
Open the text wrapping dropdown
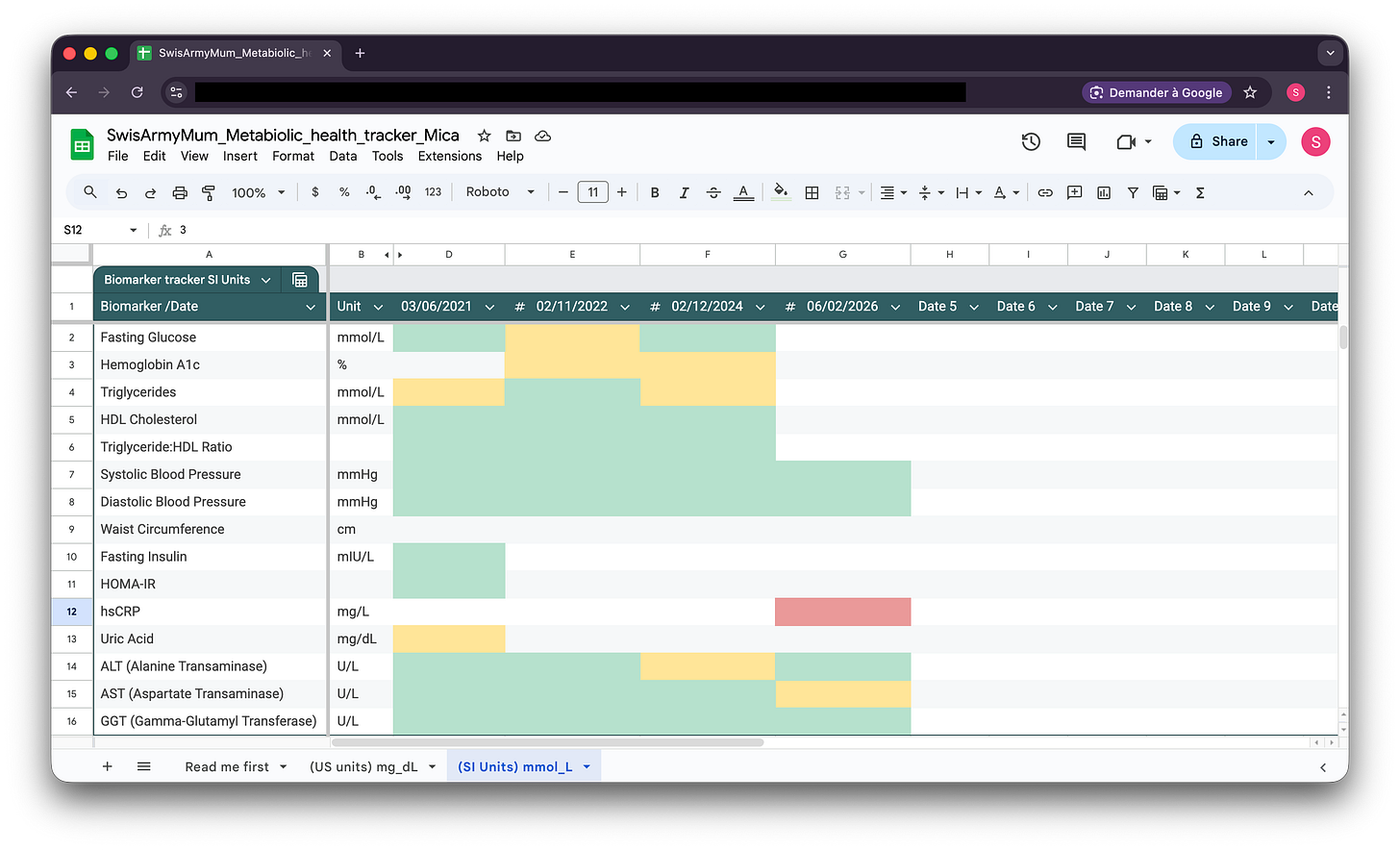(x=968, y=192)
